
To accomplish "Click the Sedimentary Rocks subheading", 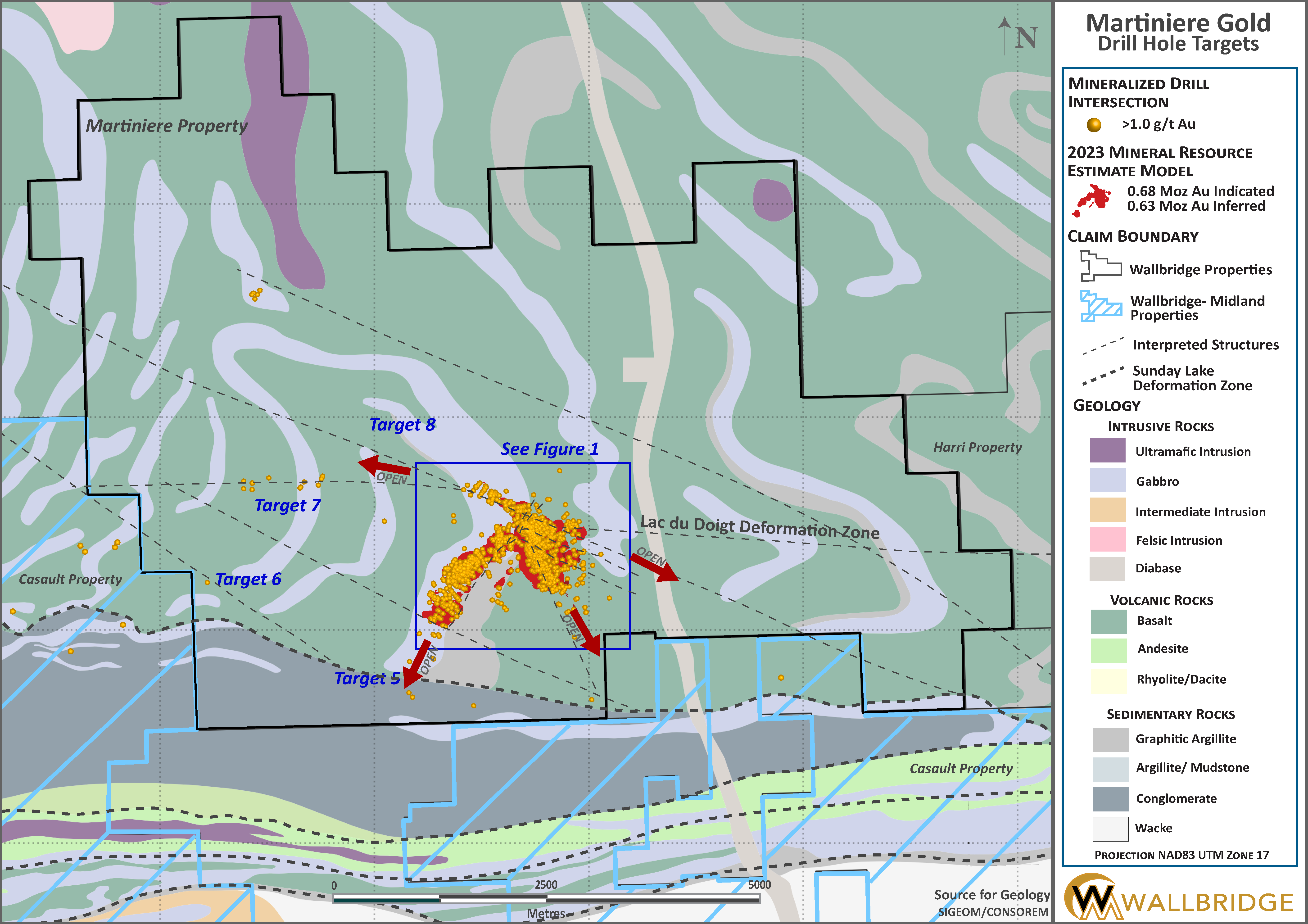I will 1170,714.
